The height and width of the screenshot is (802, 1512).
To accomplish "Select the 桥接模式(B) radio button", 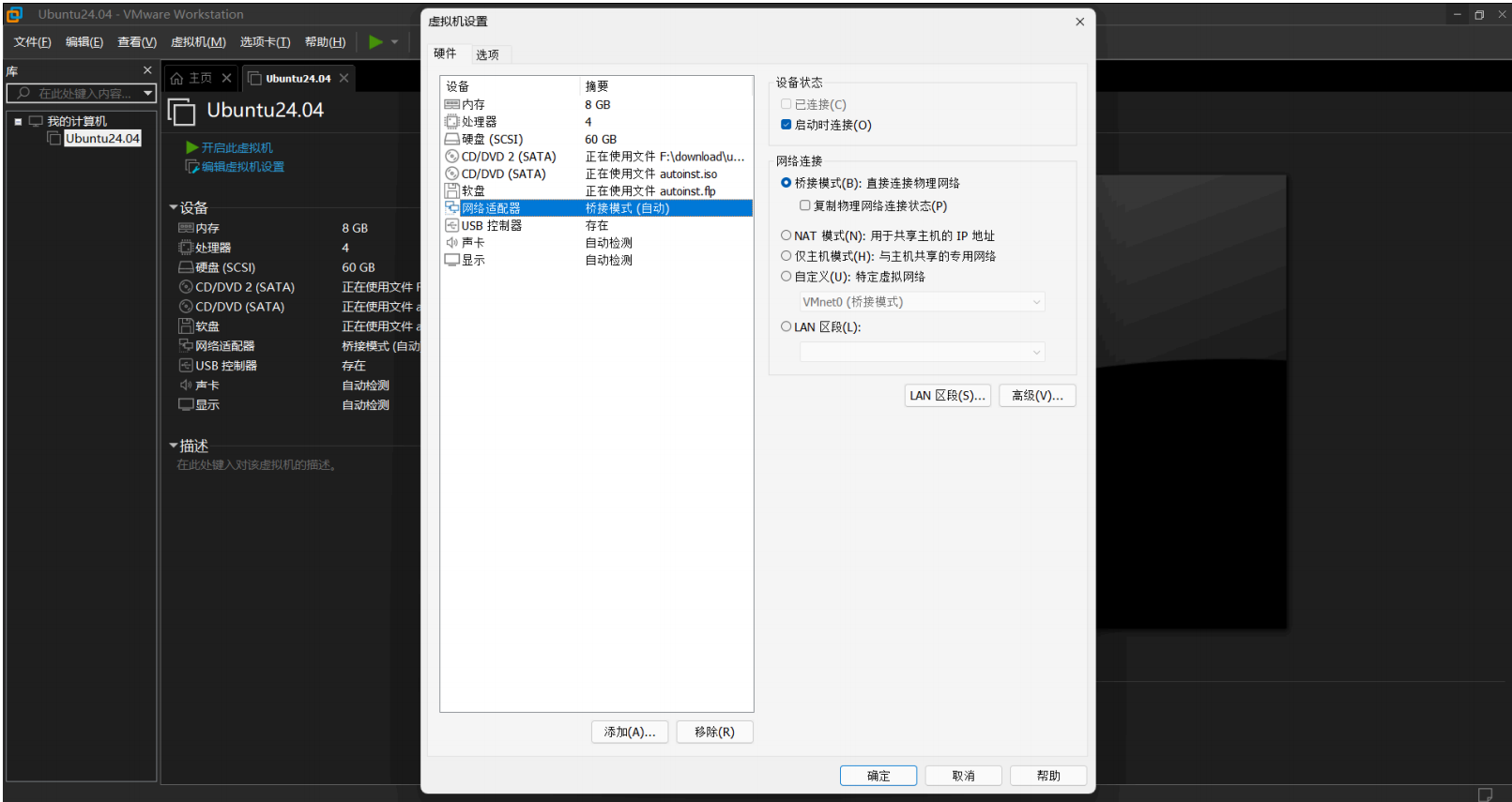I will coord(786,183).
